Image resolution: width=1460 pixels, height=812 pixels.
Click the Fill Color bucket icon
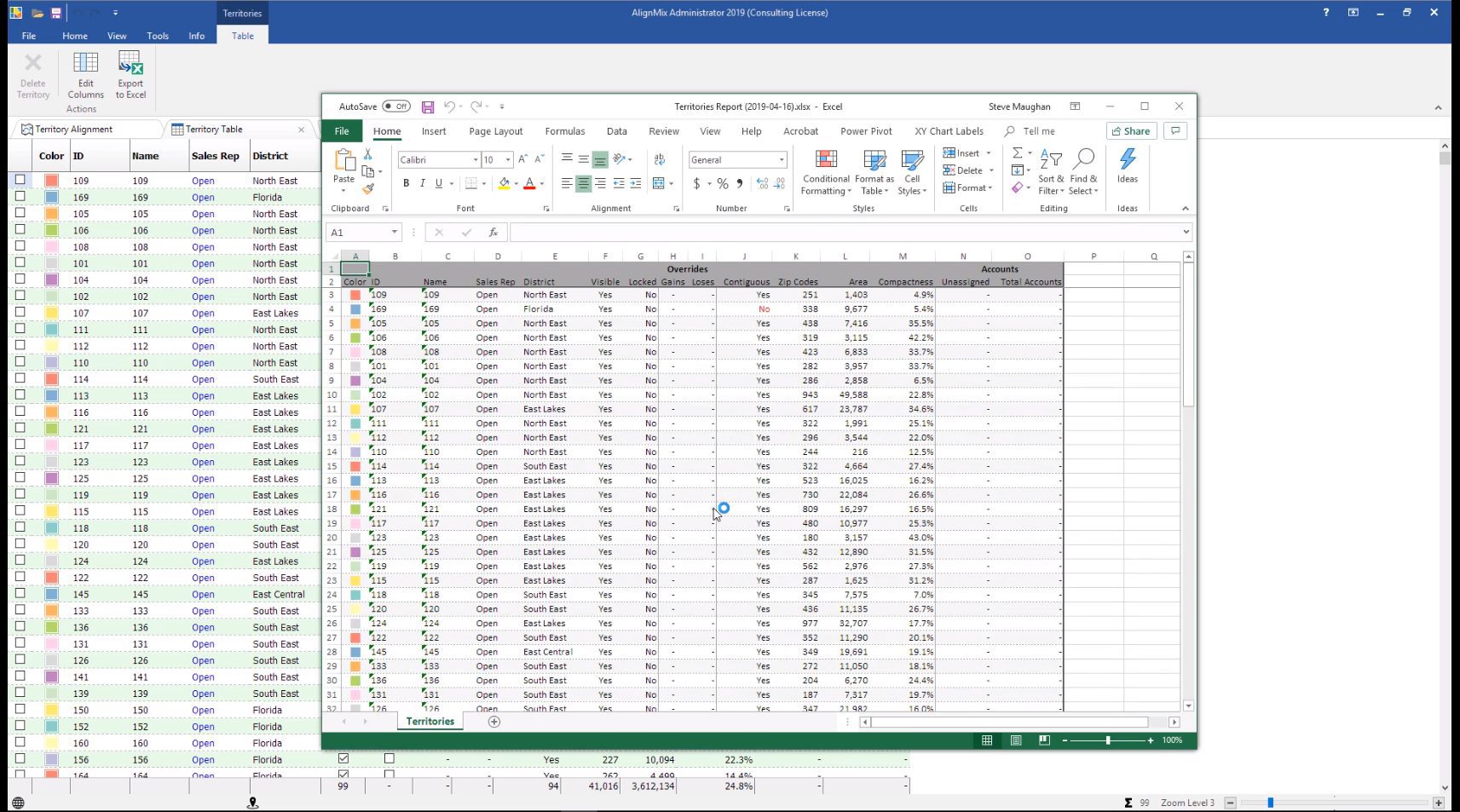[504, 183]
